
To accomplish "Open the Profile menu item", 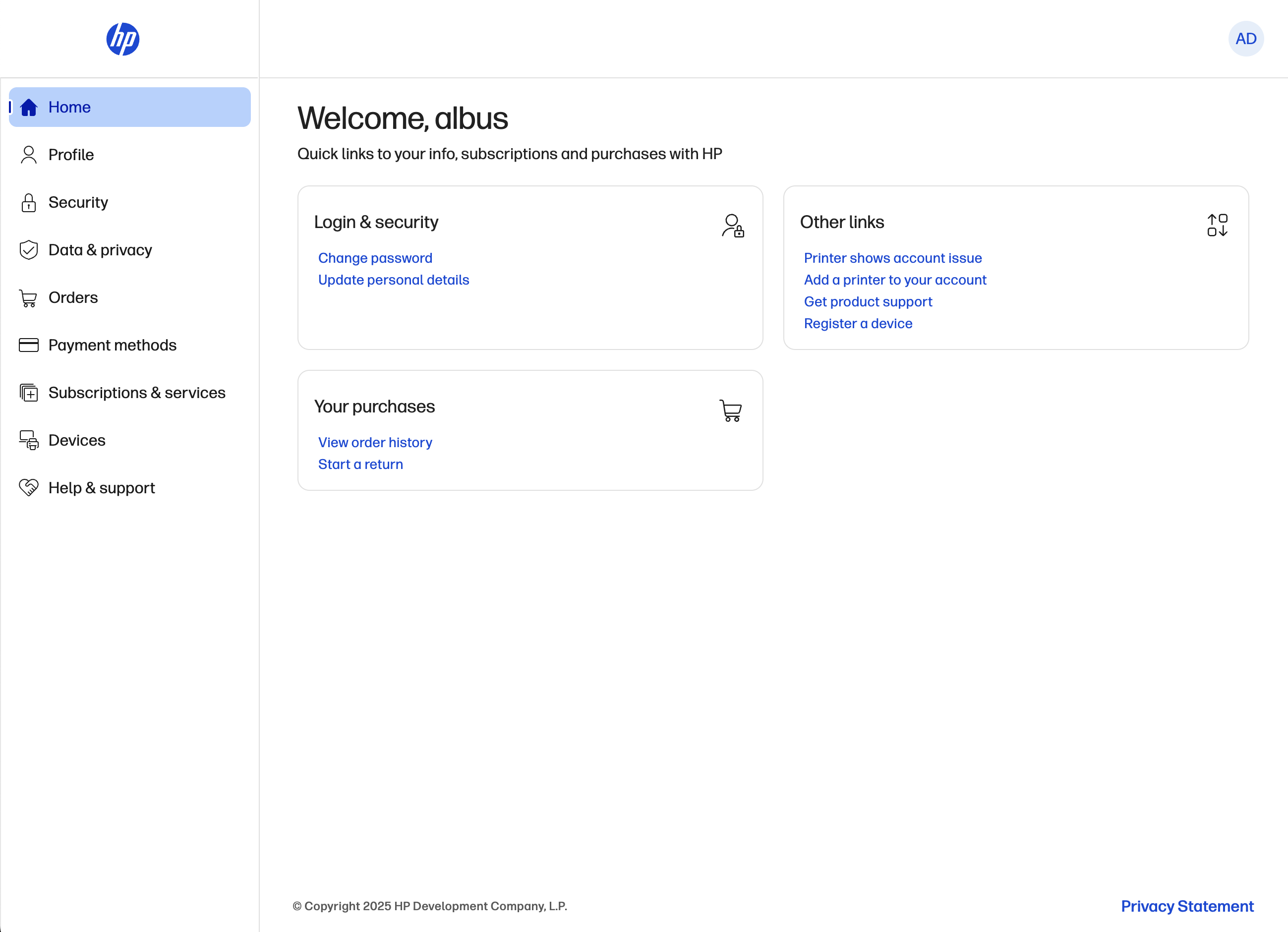I will 71,155.
